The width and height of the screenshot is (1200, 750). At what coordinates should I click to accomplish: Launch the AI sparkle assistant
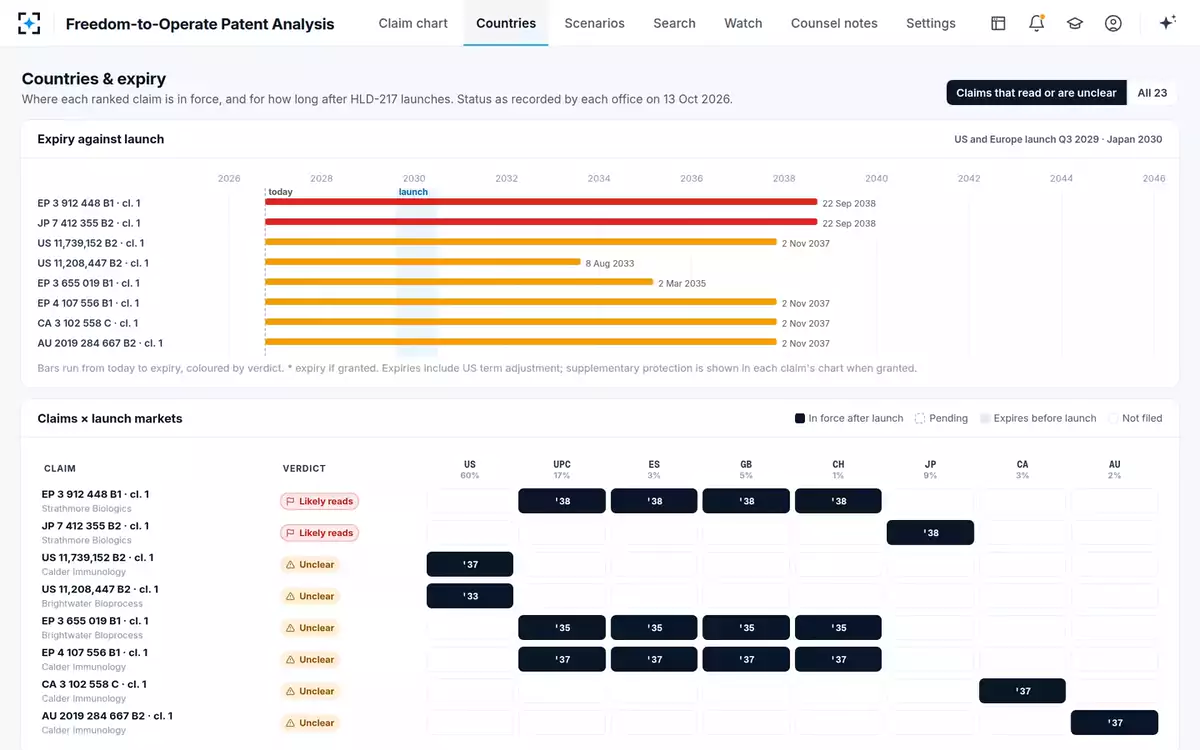click(x=1167, y=23)
